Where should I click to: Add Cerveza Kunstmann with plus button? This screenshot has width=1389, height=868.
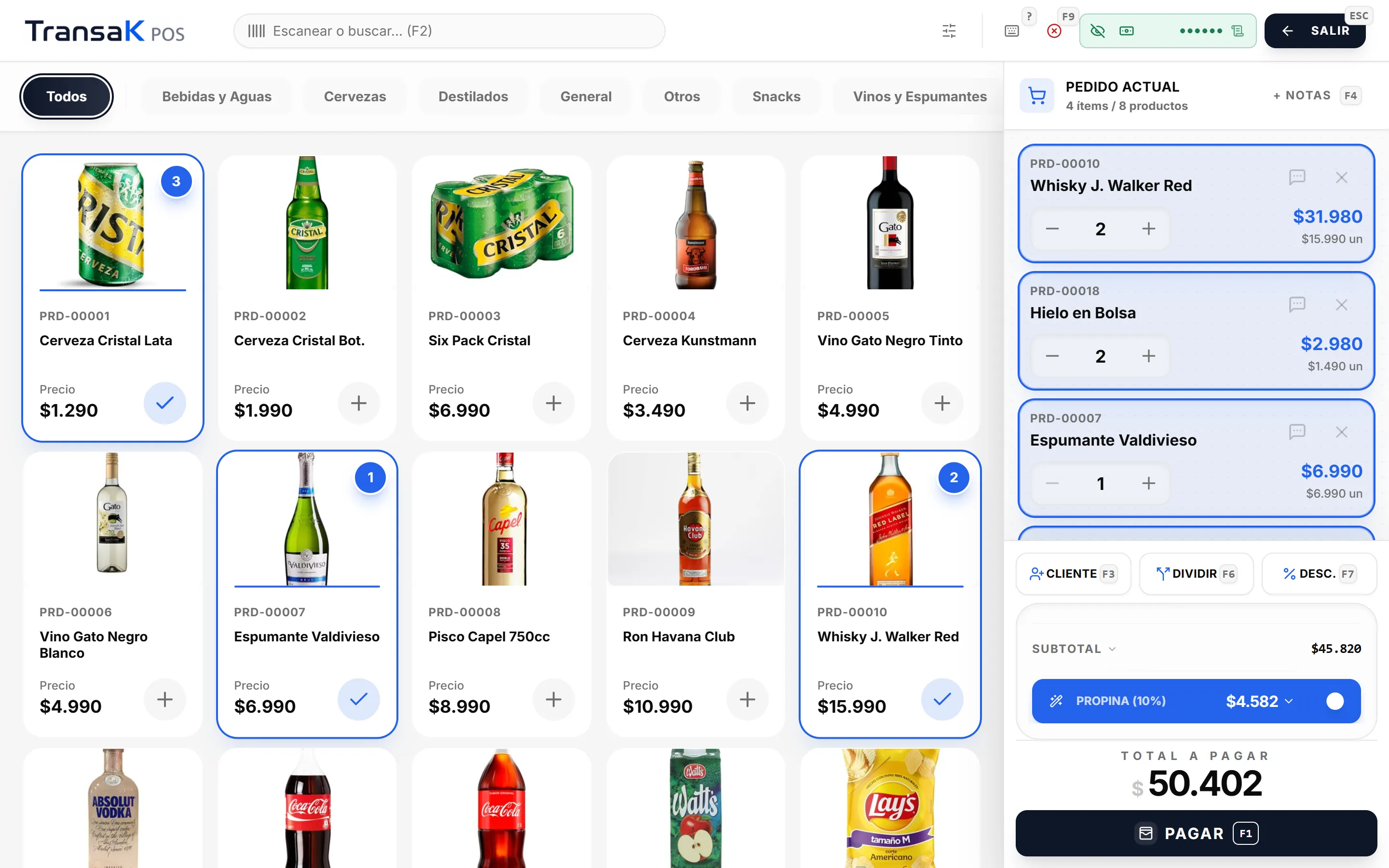pyautogui.click(x=747, y=403)
